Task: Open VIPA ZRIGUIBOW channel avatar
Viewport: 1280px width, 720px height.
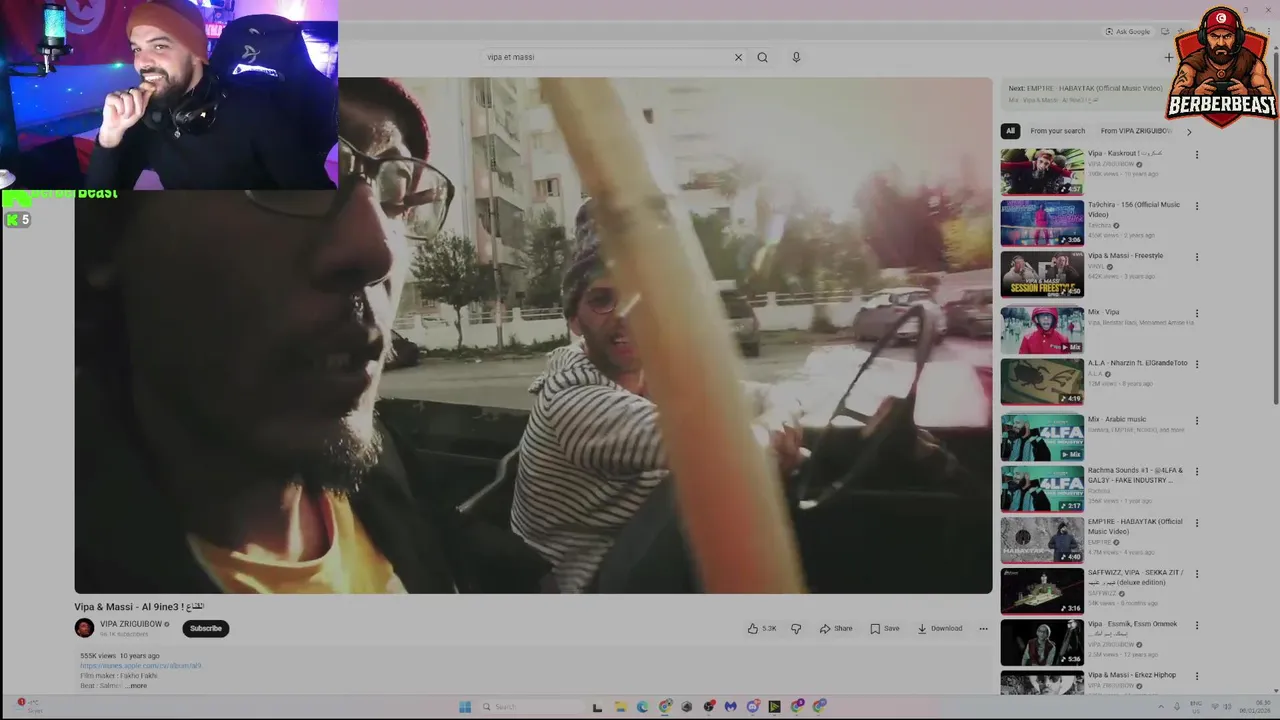Action: [x=84, y=628]
